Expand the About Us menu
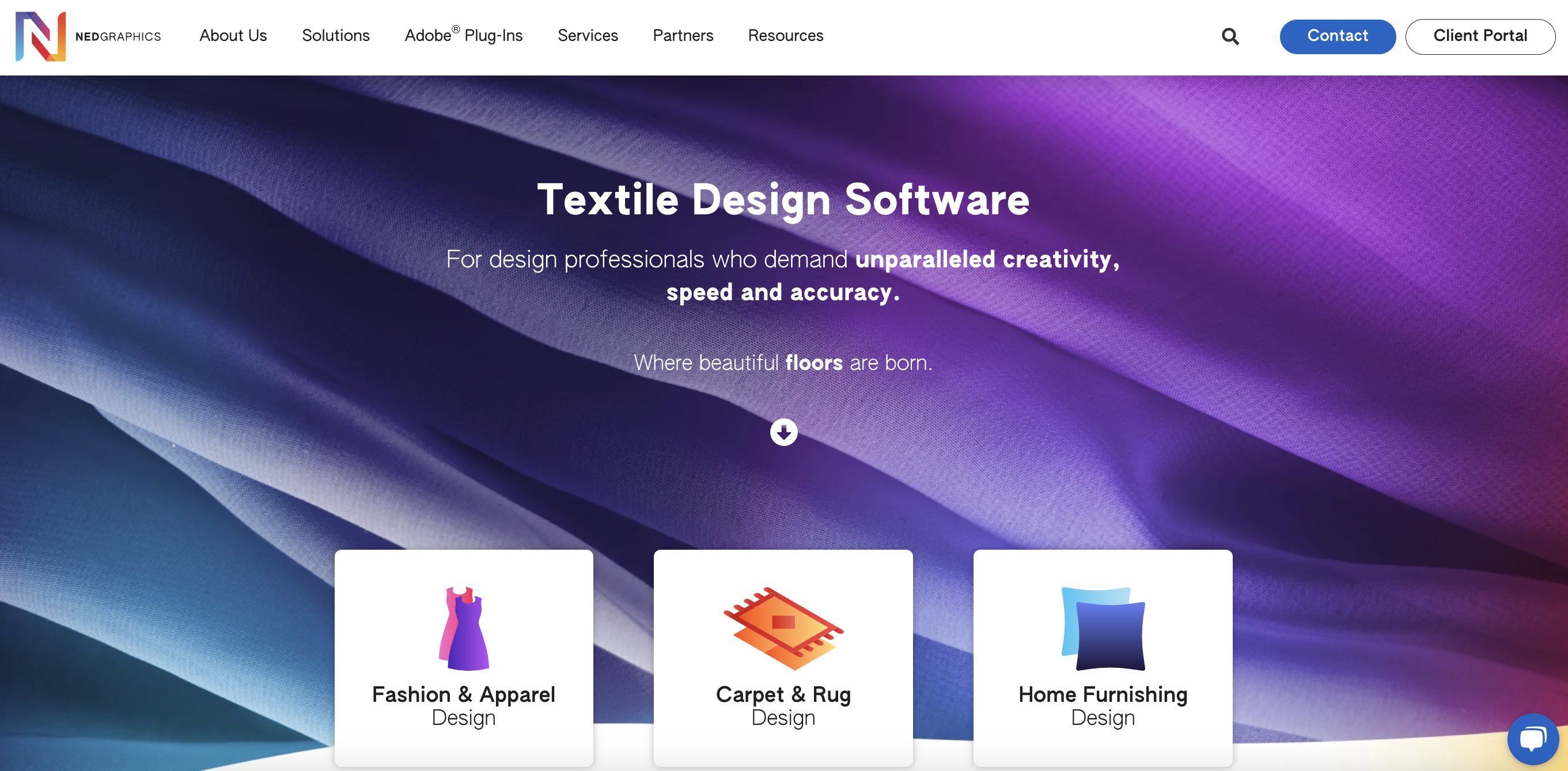This screenshot has height=771, width=1568. (x=233, y=36)
